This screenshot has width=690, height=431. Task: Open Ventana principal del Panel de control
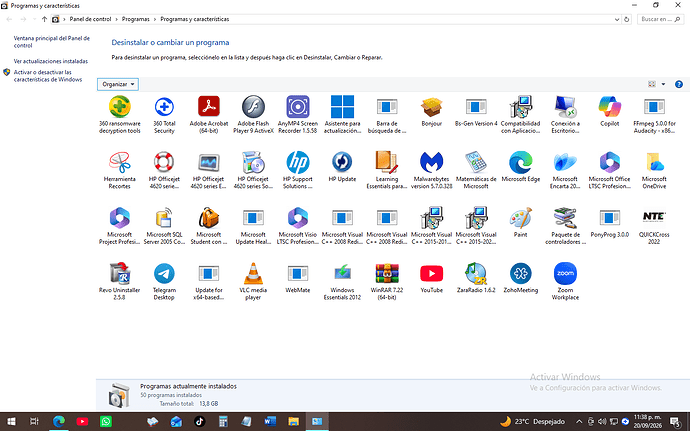[x=51, y=42]
